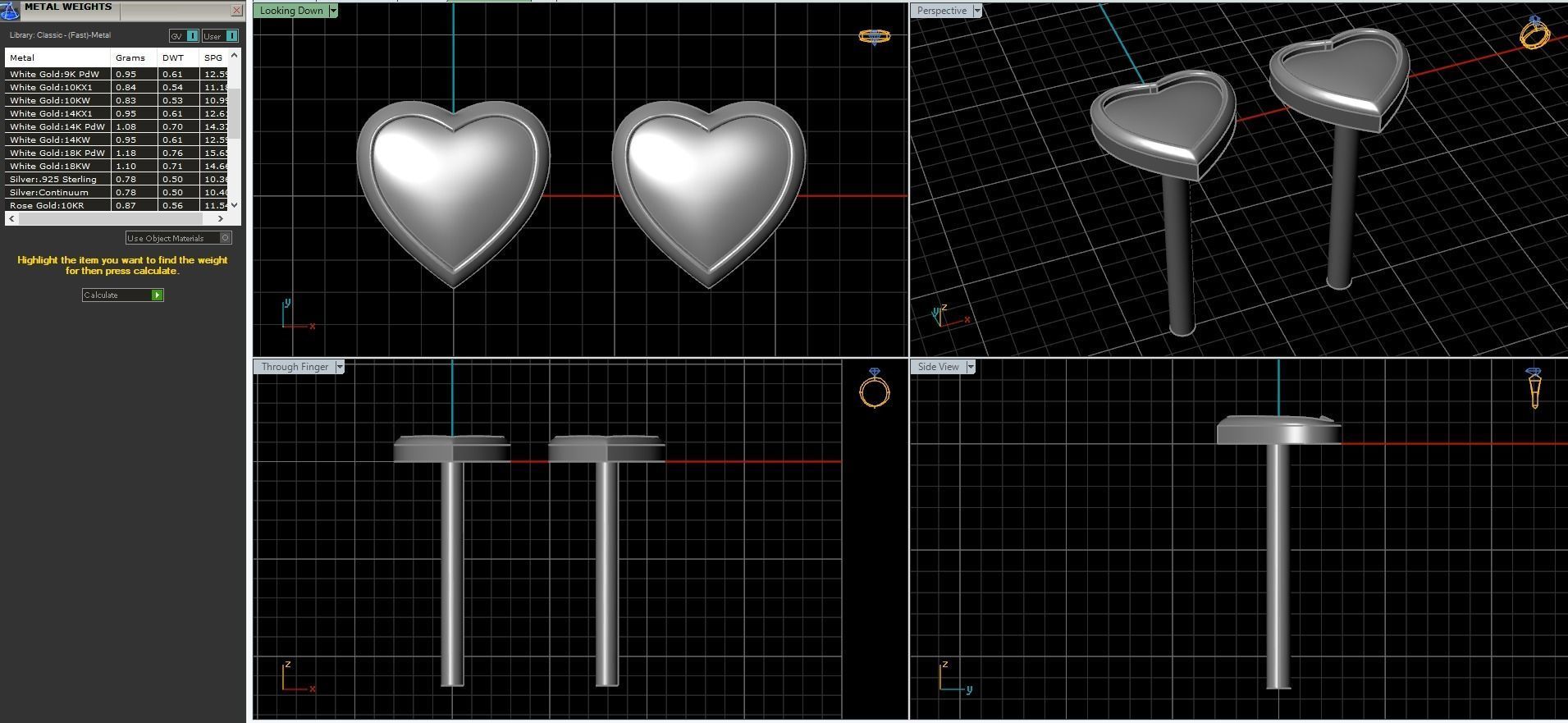This screenshot has height=723, width=1568.
Task: Click the vertical scrollbar thumb in metal list
Action: click(x=235, y=113)
